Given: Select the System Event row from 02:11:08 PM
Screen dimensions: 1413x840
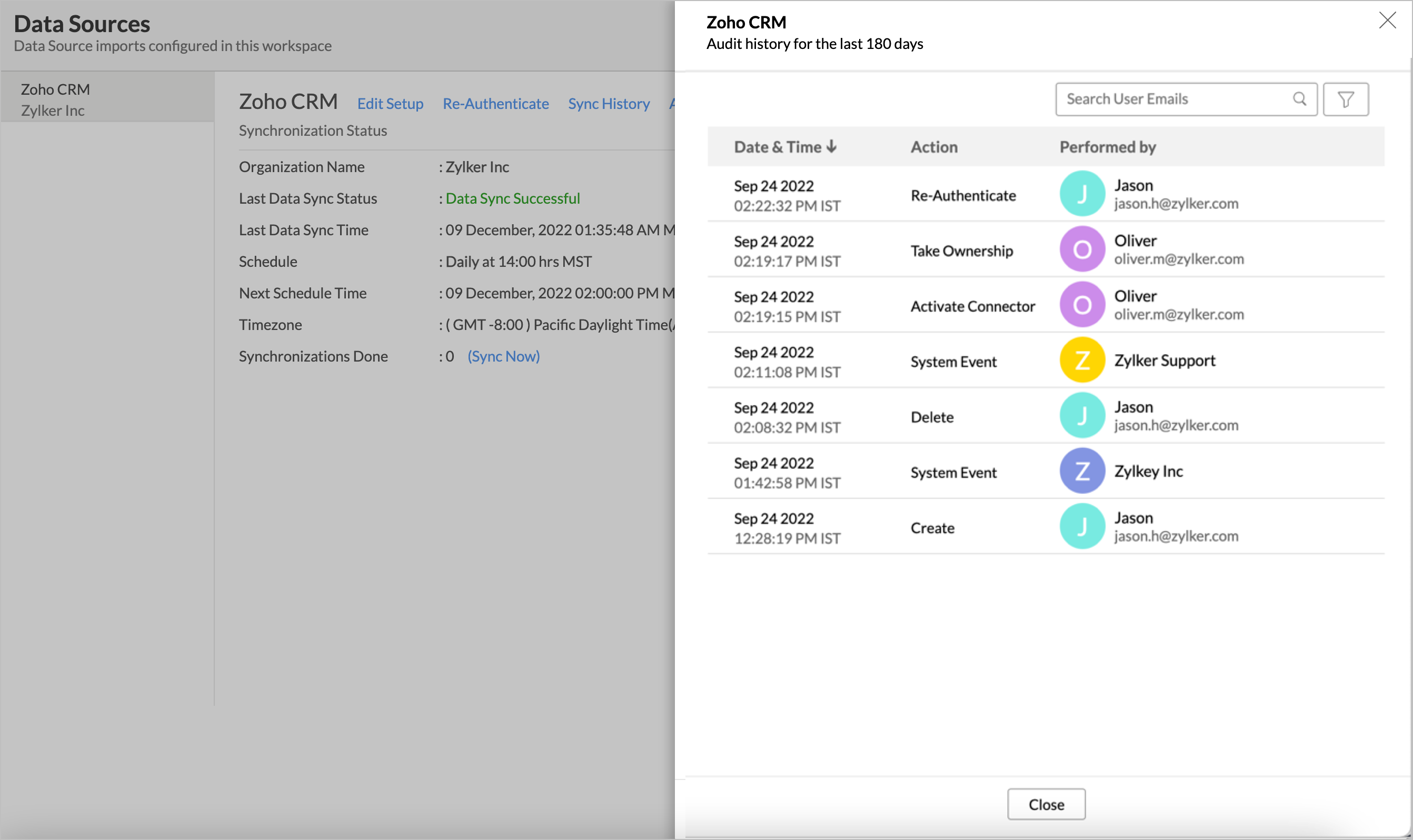Looking at the screenshot, I should [x=991, y=361].
